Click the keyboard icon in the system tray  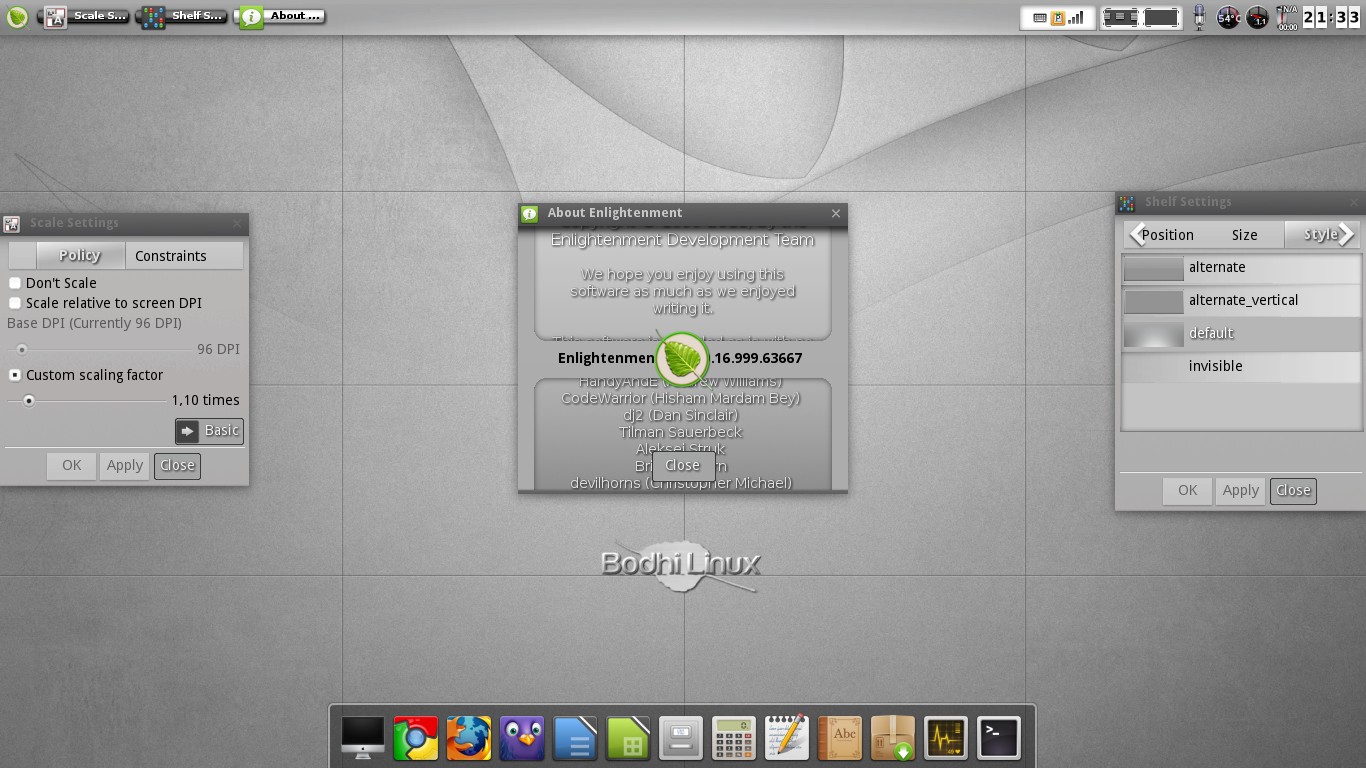[1040, 17]
